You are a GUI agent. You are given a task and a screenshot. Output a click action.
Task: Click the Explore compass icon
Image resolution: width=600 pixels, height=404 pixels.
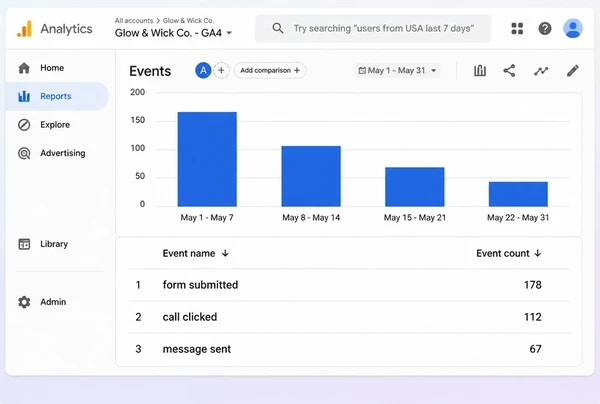(24, 125)
